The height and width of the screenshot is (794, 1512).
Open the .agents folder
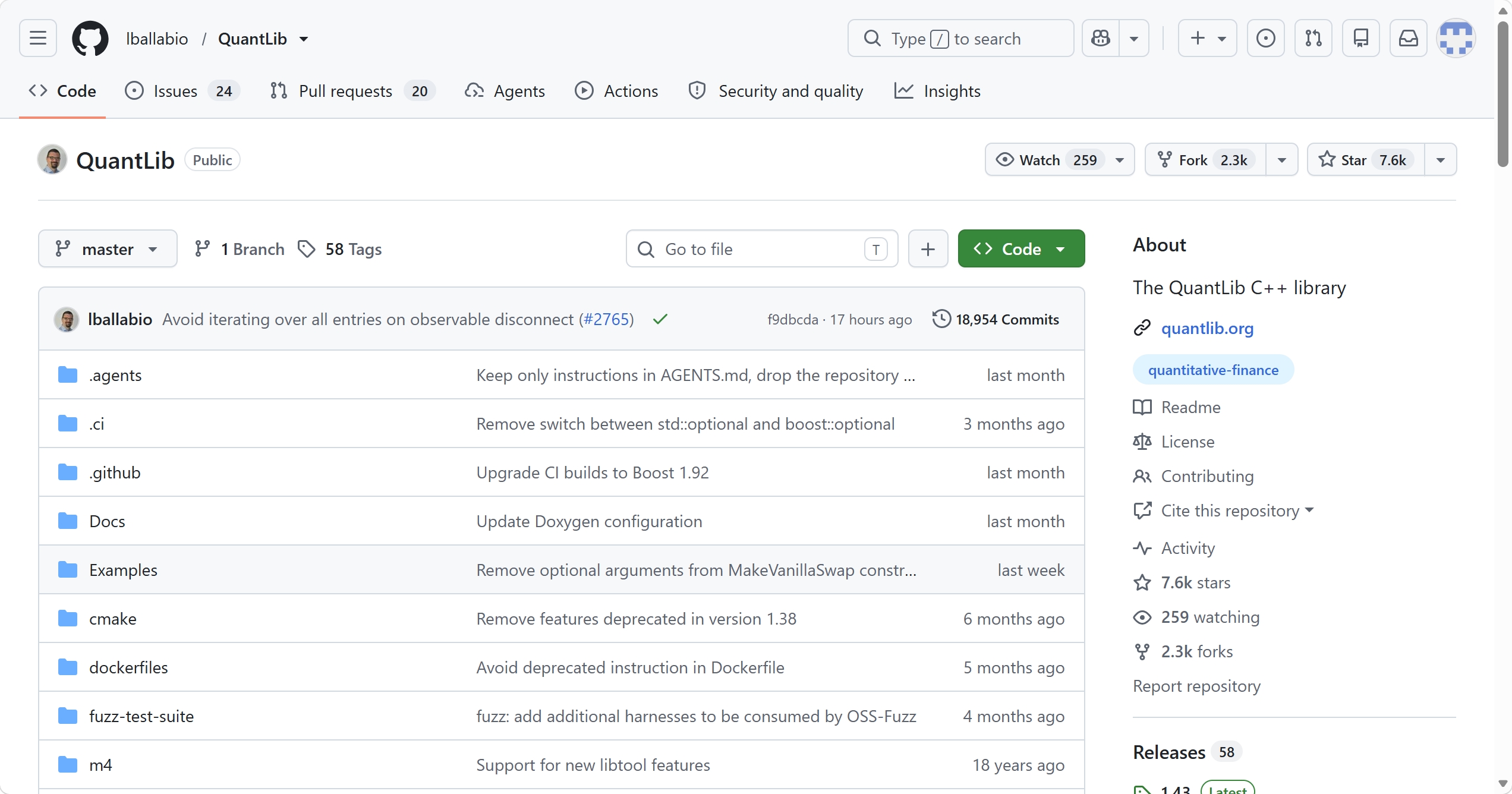[x=115, y=375]
